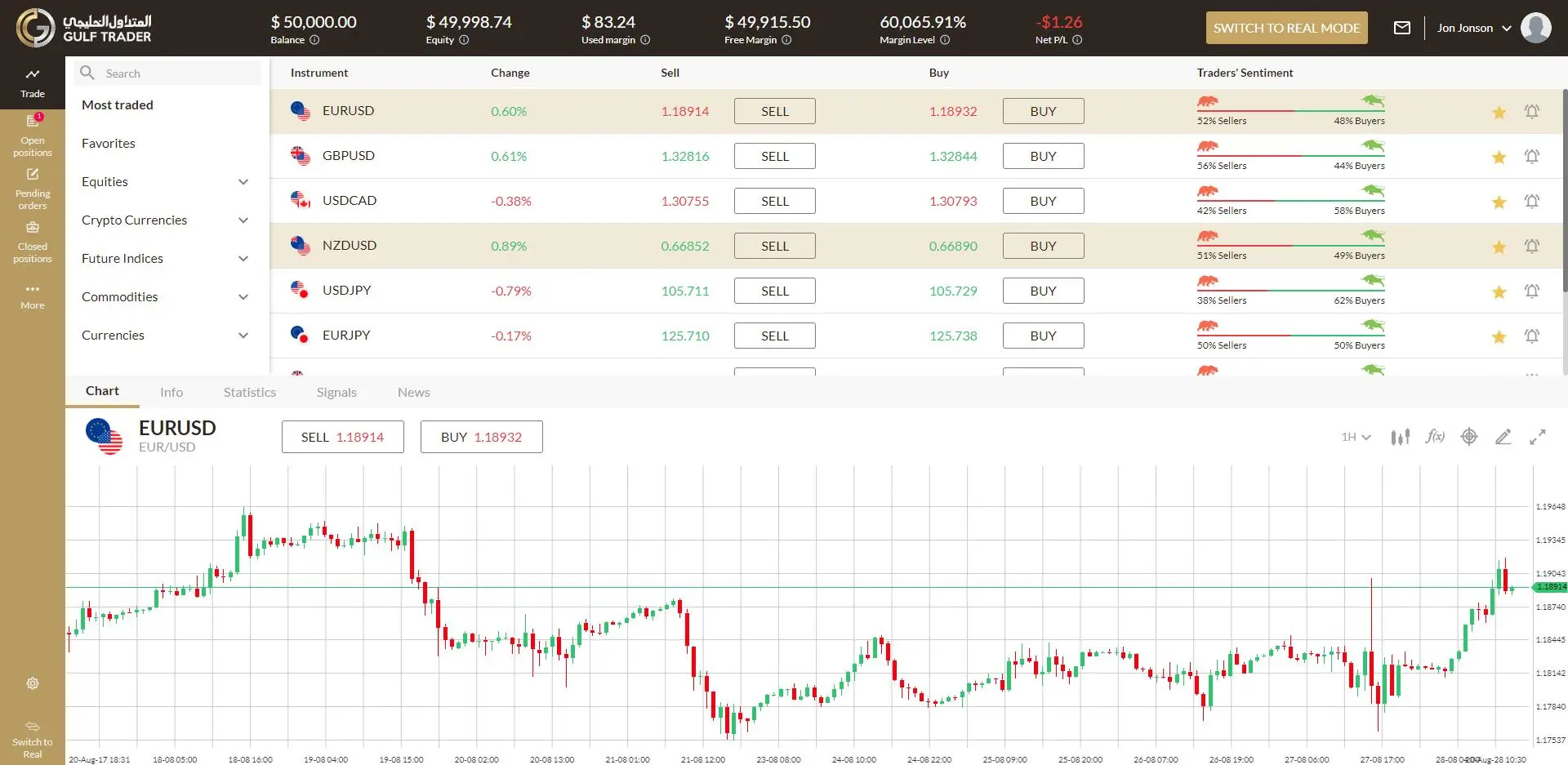The image size is (1568, 765).
Task: Toggle favorite star for USDJPY
Action: click(1499, 291)
